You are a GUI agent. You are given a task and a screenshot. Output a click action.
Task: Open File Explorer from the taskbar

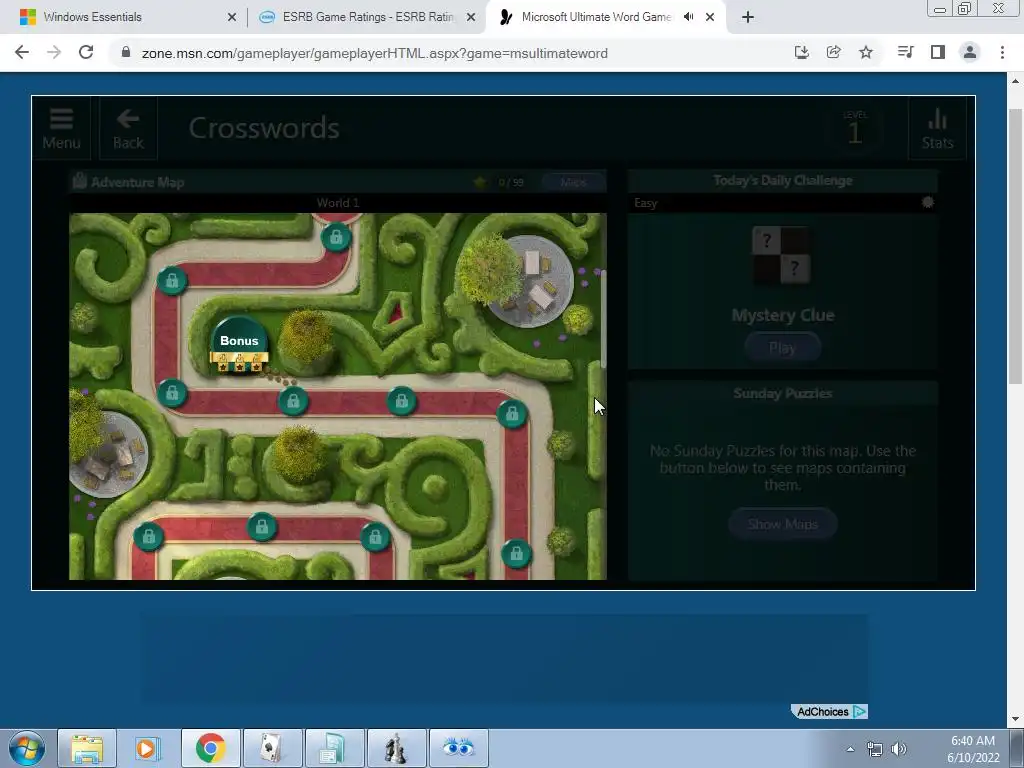pyautogui.click(x=87, y=748)
